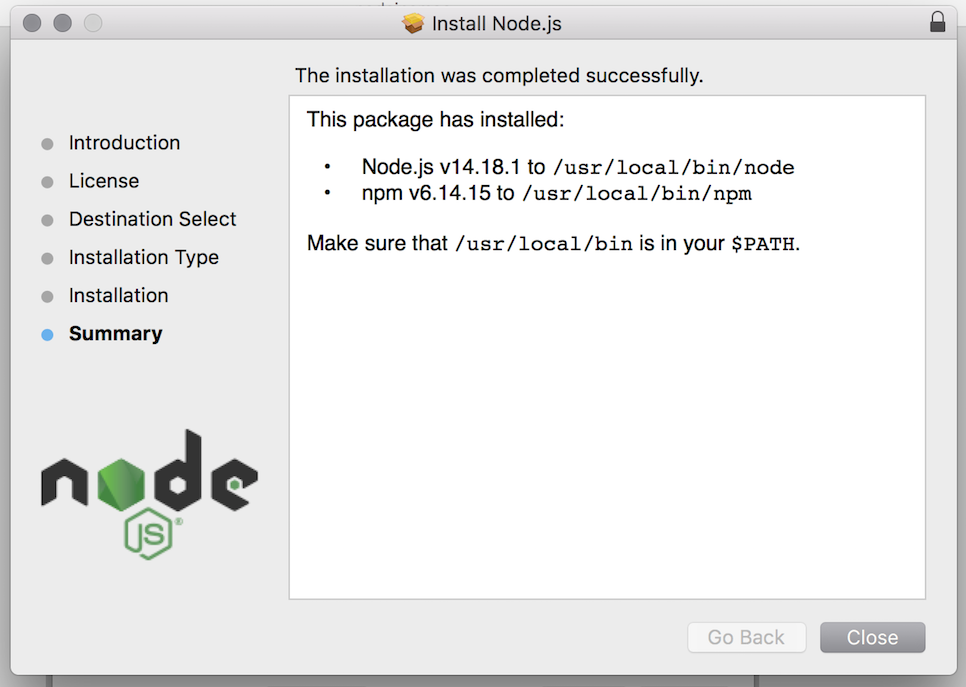The width and height of the screenshot is (966, 687).
Task: Select the Installation Type step label
Action: pyautogui.click(x=143, y=257)
